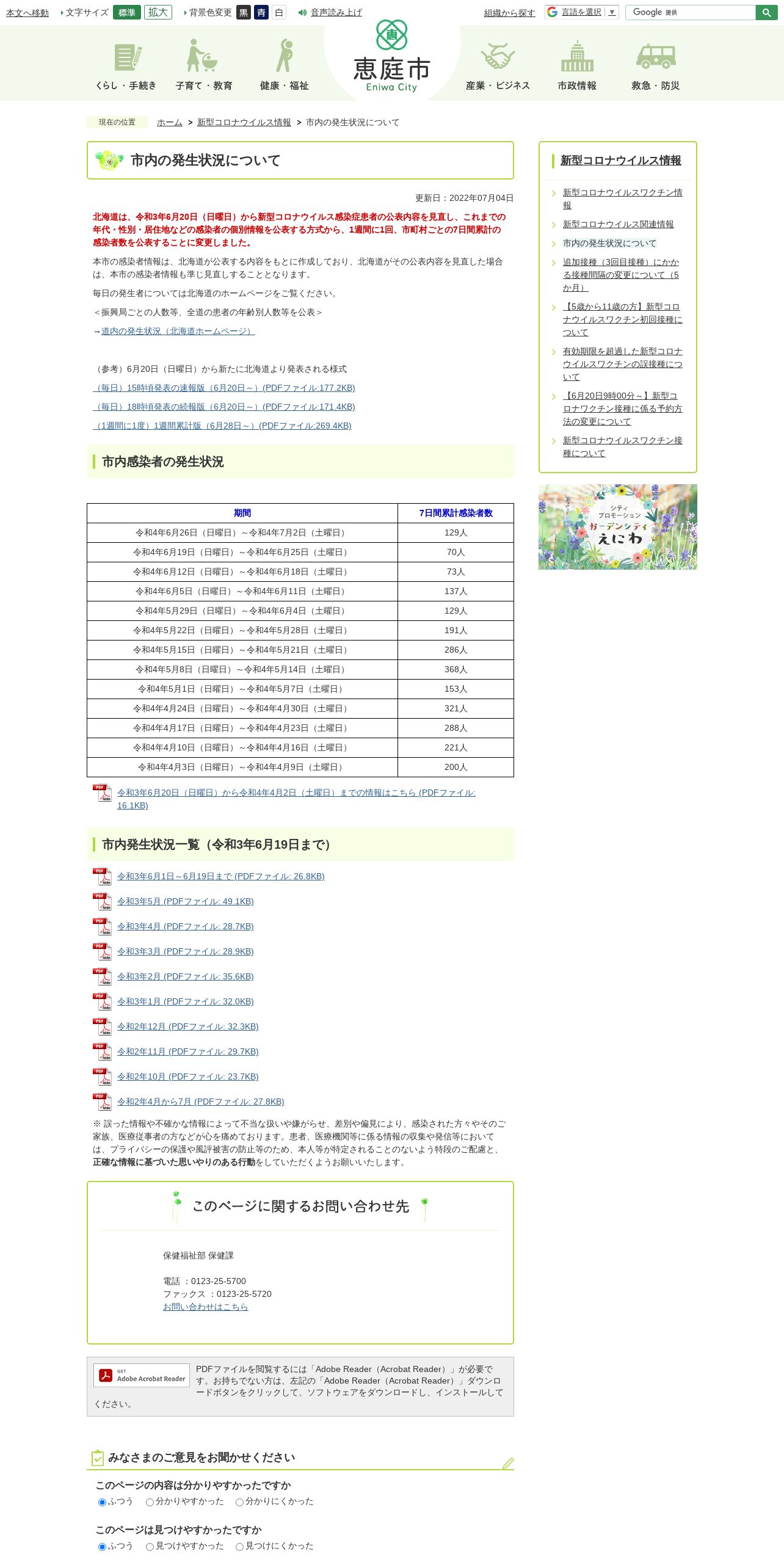Image resolution: width=784 pixels, height=1568 pixels.
Task: Click the PDF icon beside 令和2年4月から7月
Action: [102, 1102]
